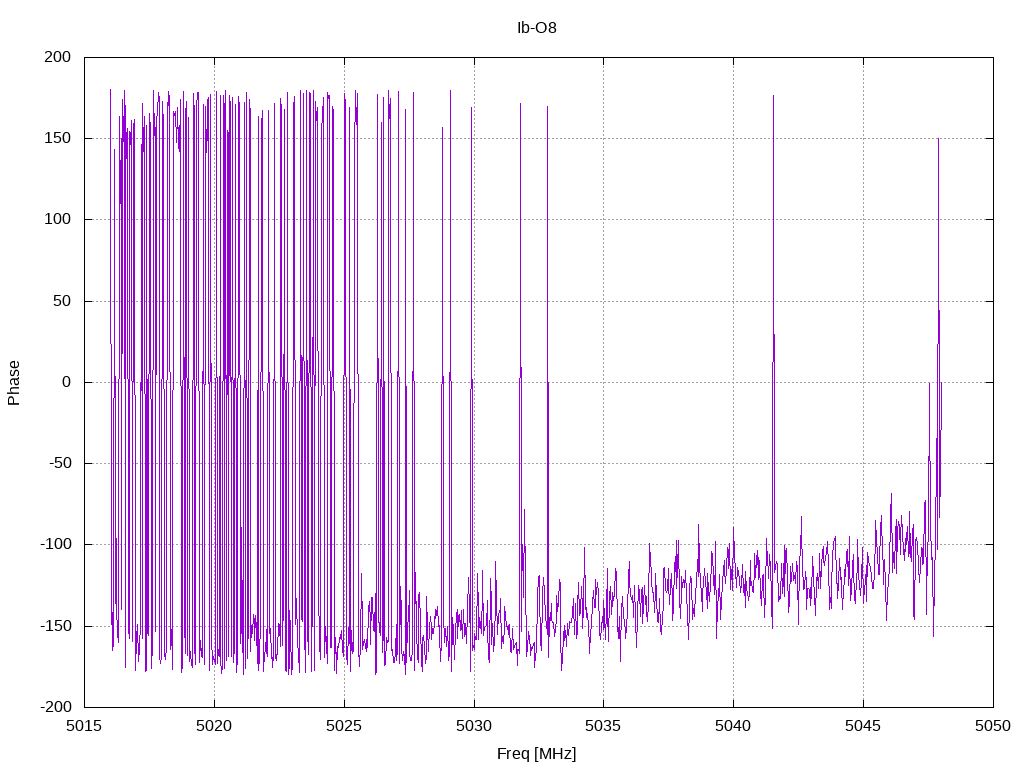Click the 5040 x-axis tick label

733,726
